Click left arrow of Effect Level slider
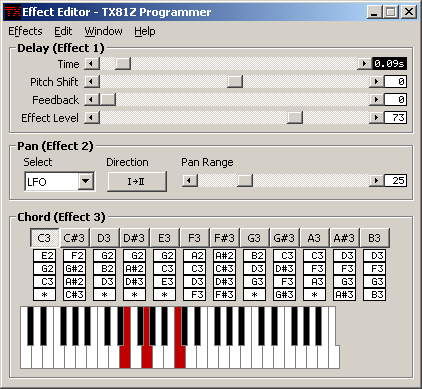Screen dimensions: 422x389 [x=92, y=118]
